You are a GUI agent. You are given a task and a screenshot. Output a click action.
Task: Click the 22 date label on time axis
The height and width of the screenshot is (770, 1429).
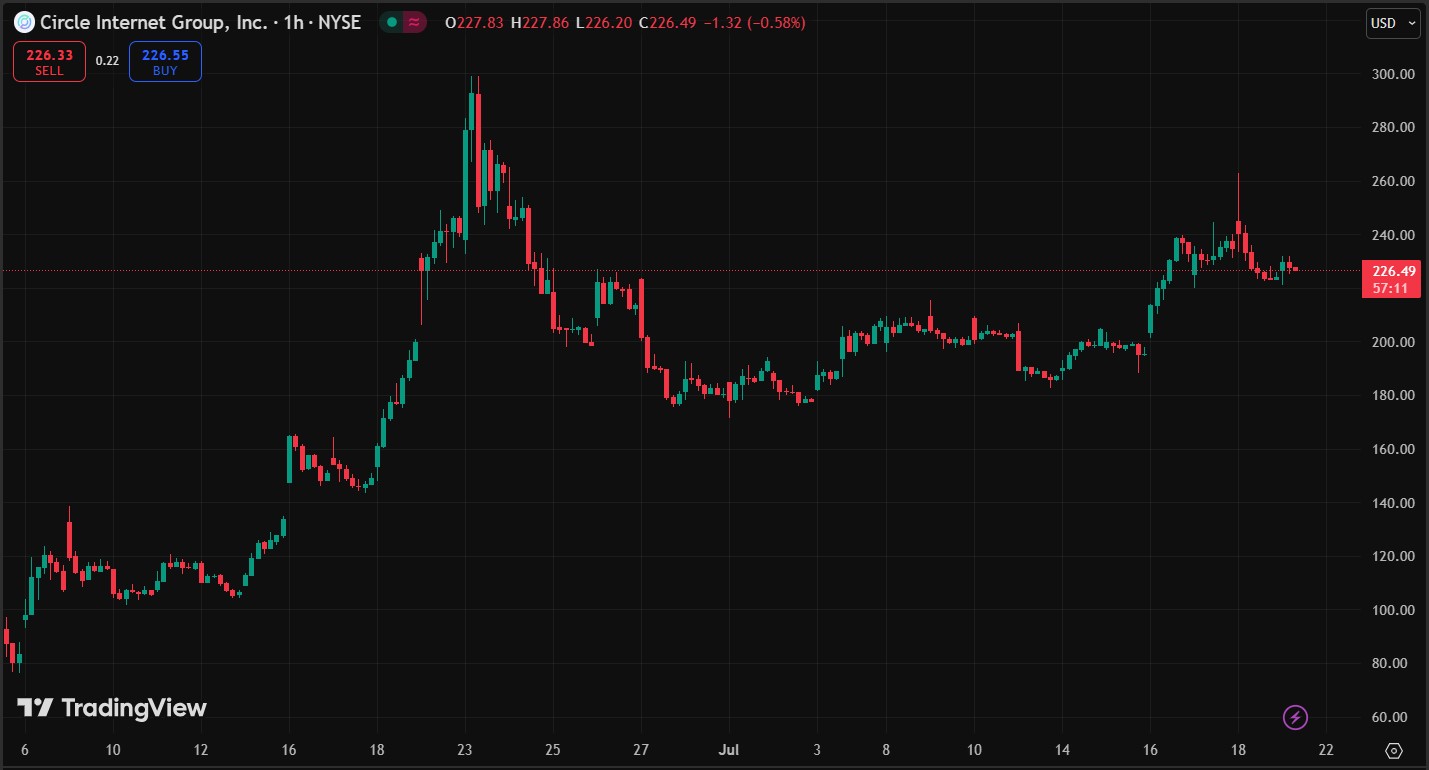[x=1325, y=750]
